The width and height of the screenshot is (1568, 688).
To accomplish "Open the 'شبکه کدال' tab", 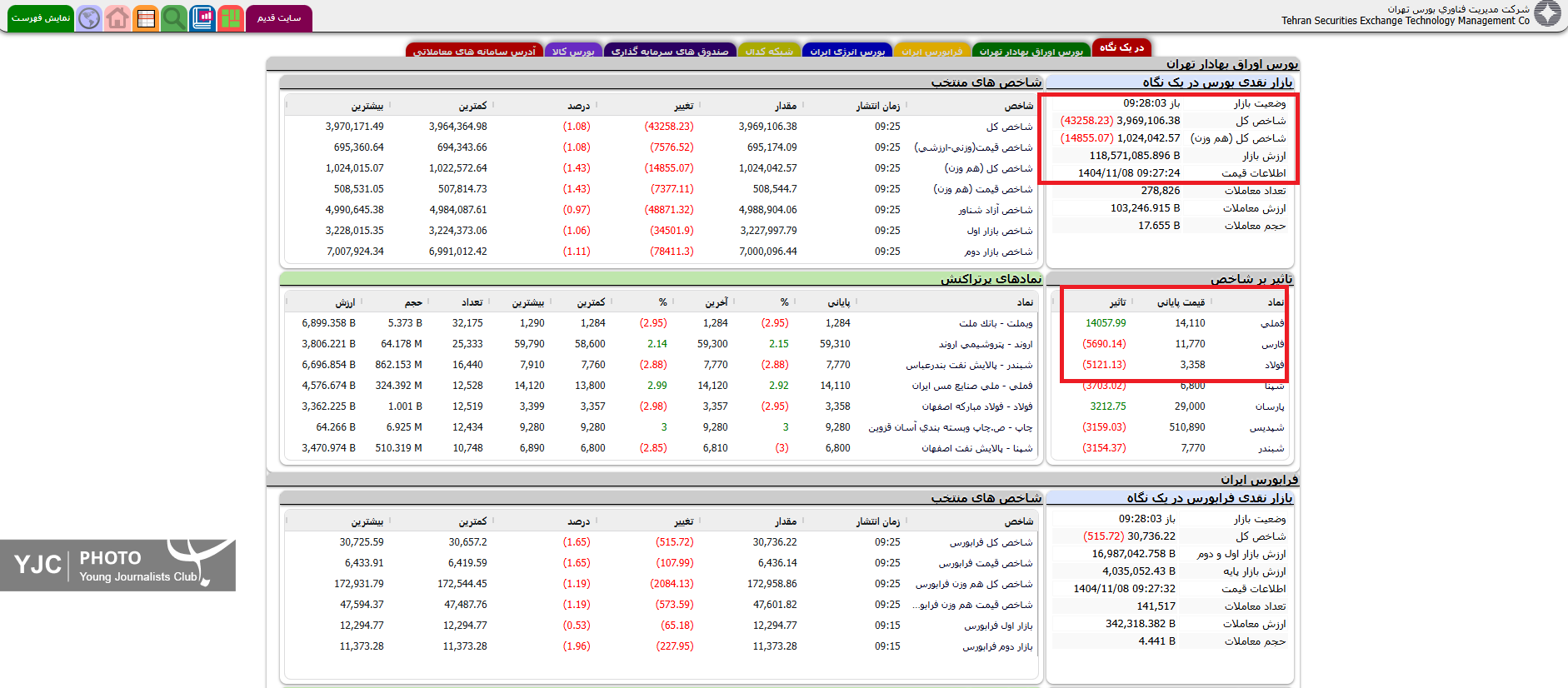I will 769,51.
